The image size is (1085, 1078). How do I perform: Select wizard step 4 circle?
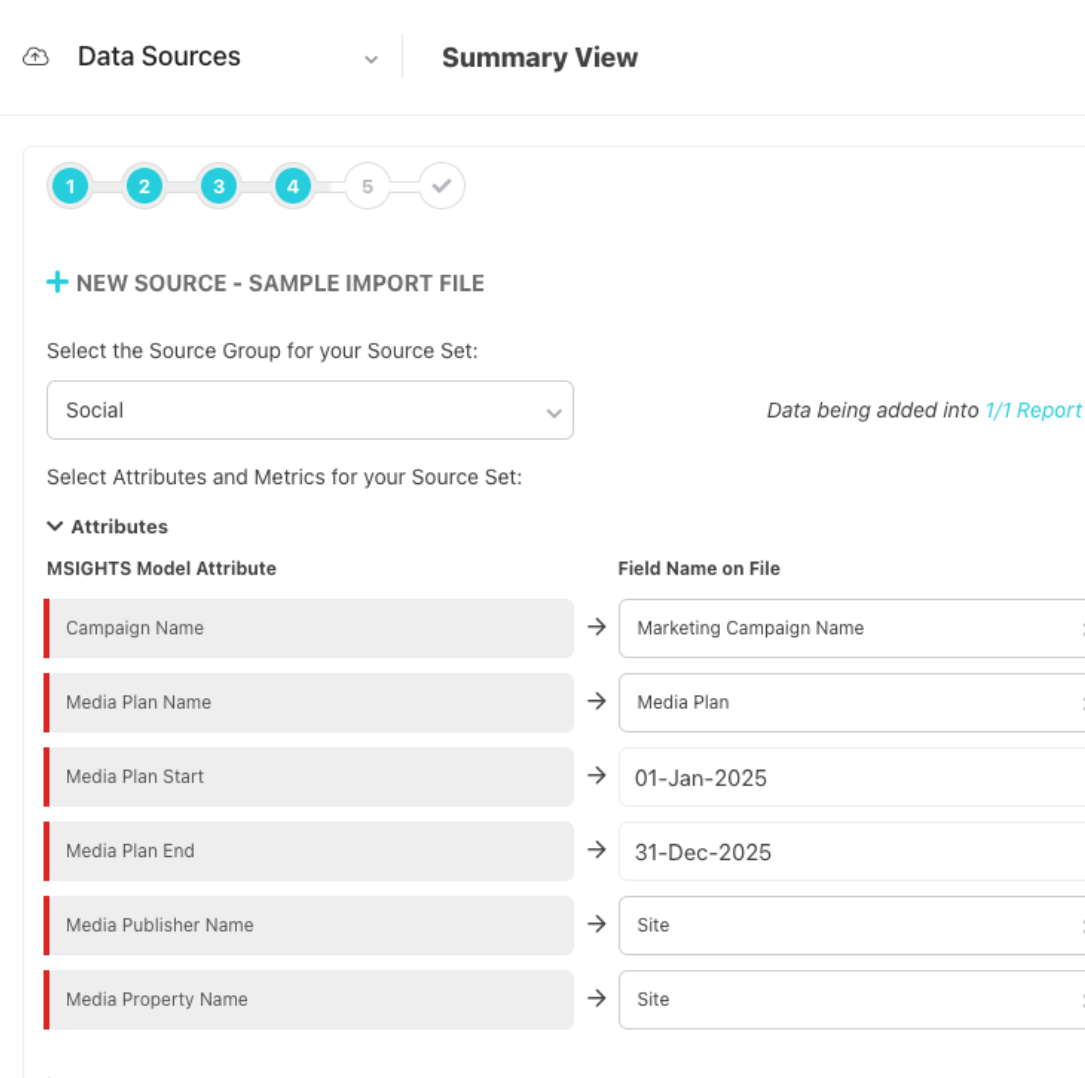(x=293, y=186)
